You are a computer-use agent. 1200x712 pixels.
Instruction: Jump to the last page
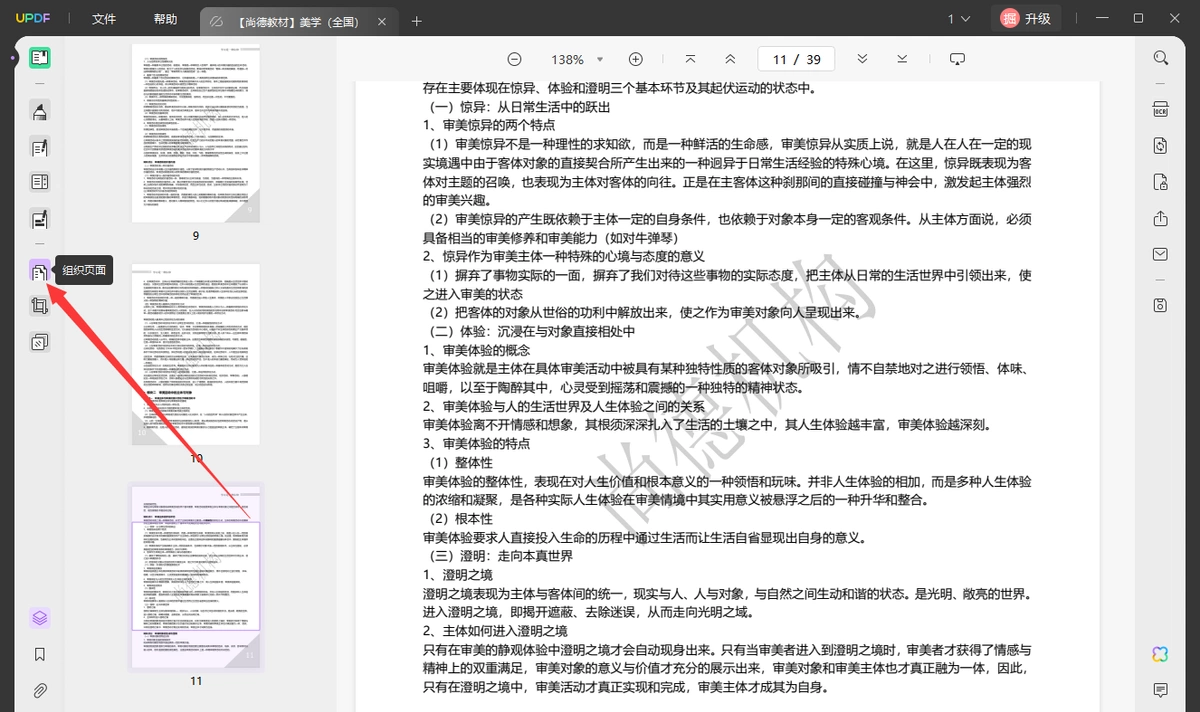tap(903, 59)
